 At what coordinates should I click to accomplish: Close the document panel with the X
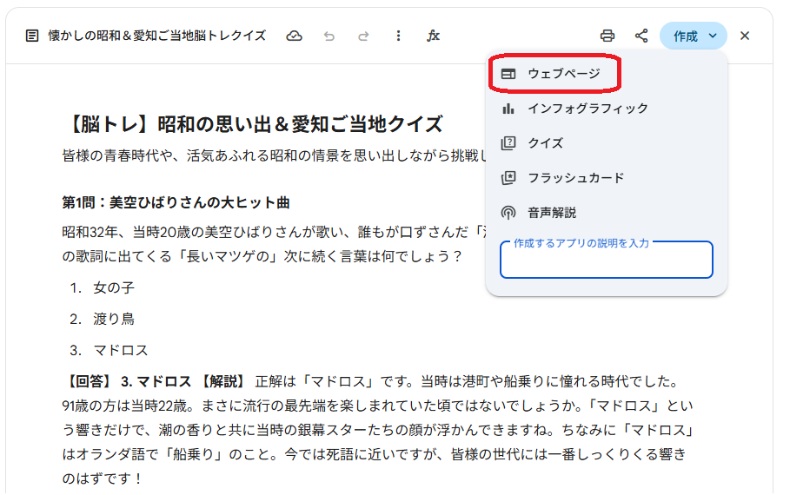point(744,36)
